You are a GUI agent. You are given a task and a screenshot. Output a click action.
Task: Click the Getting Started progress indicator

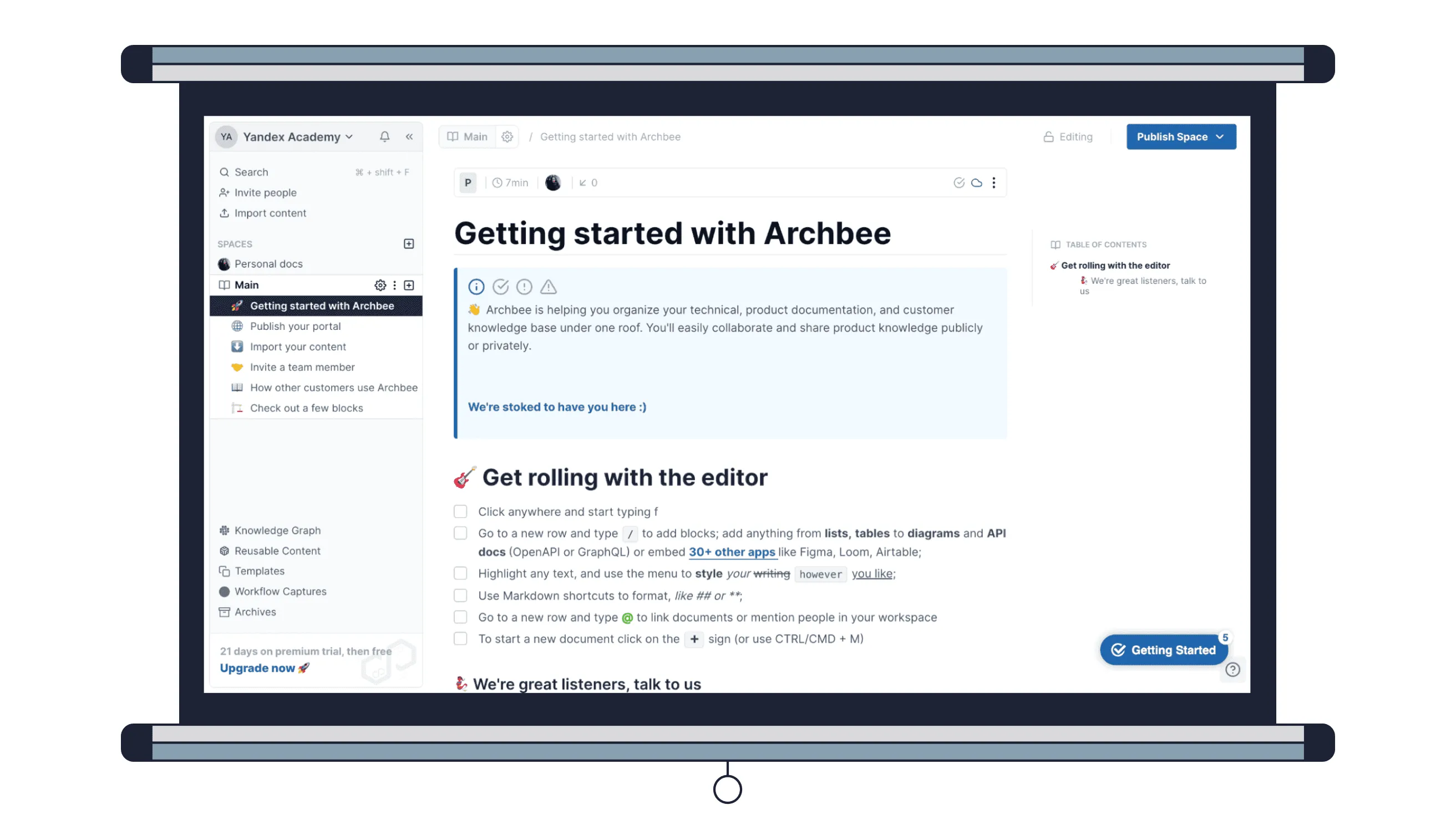click(x=1164, y=650)
